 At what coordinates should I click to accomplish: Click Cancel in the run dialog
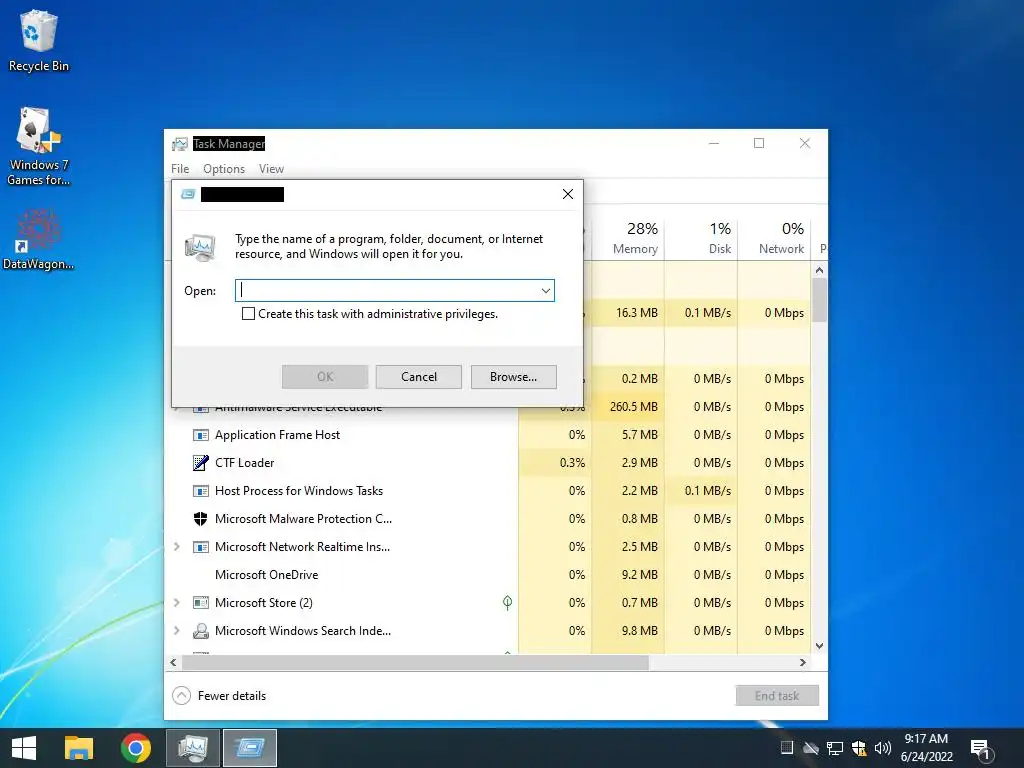point(419,377)
